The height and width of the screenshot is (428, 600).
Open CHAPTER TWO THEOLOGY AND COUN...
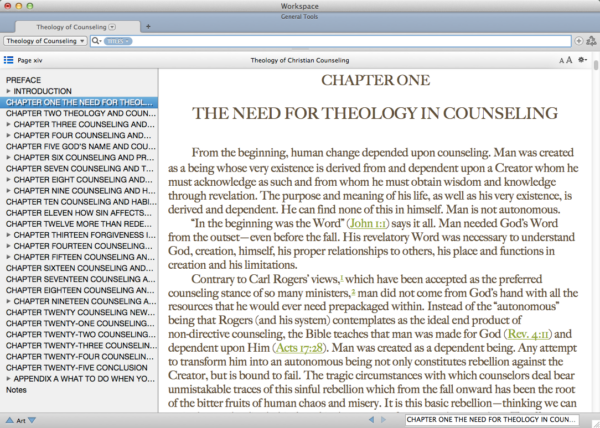(x=81, y=113)
